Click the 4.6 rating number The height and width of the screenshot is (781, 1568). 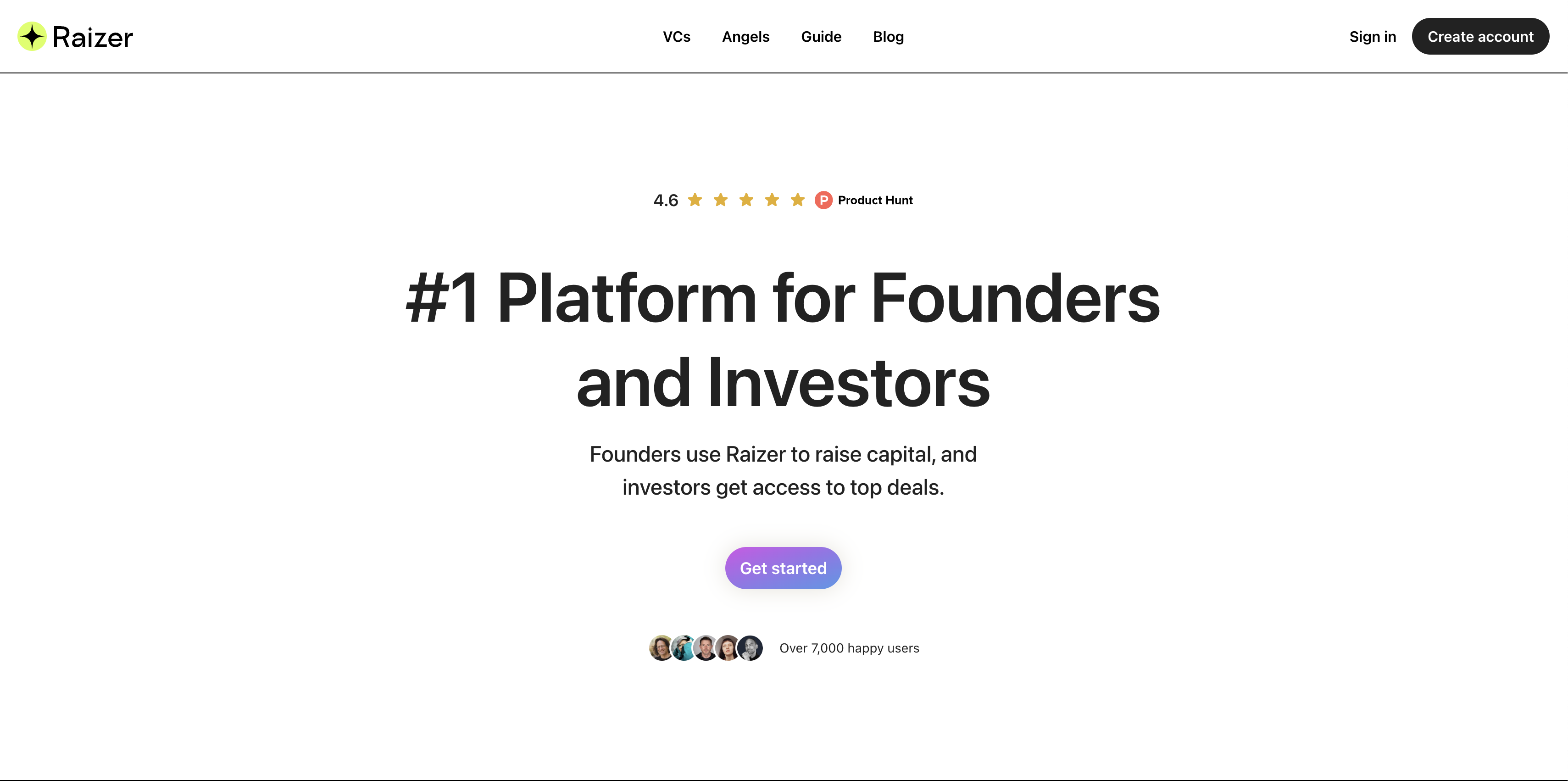tap(666, 200)
